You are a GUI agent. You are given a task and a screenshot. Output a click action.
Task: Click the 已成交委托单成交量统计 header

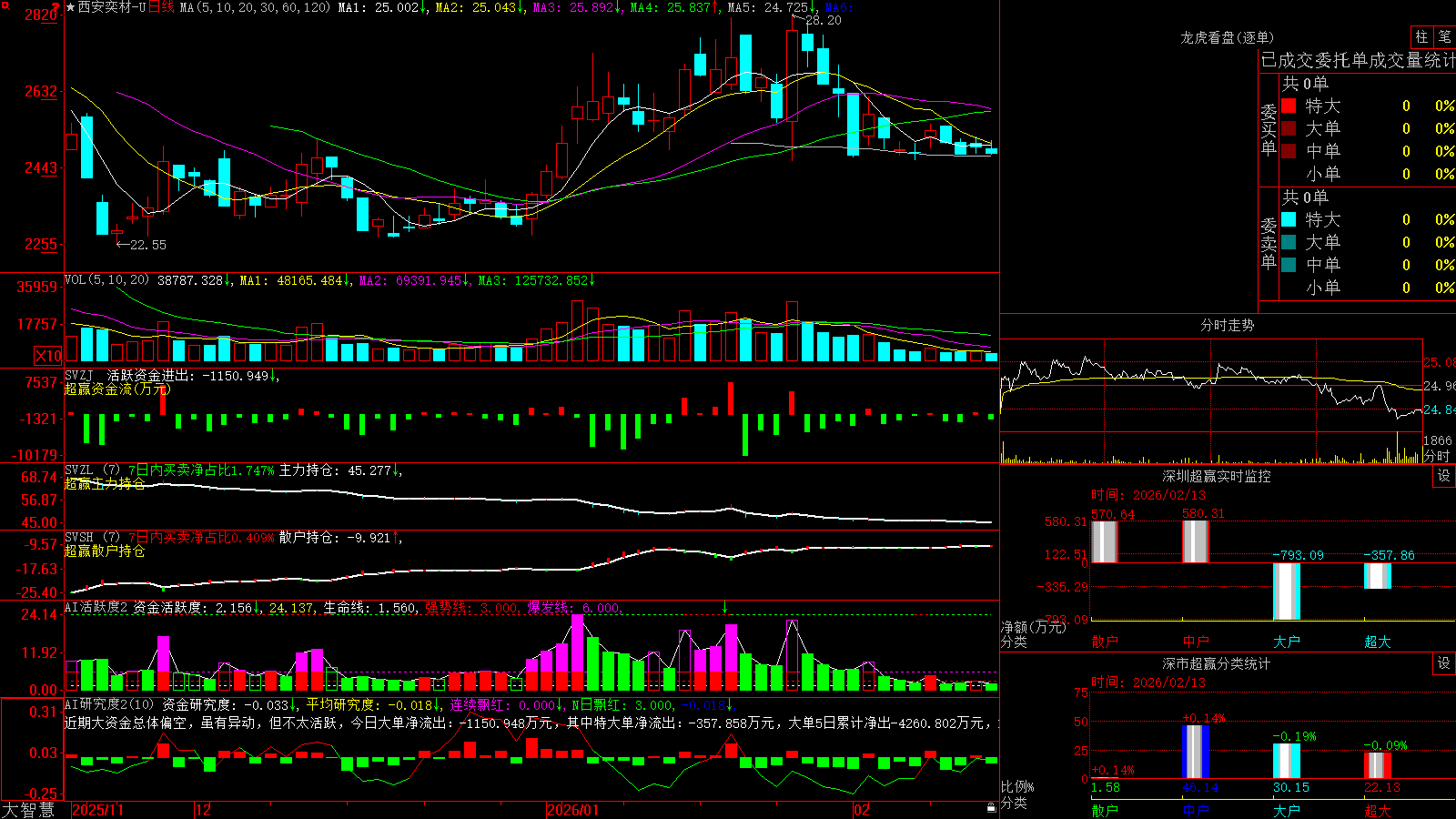[1358, 60]
